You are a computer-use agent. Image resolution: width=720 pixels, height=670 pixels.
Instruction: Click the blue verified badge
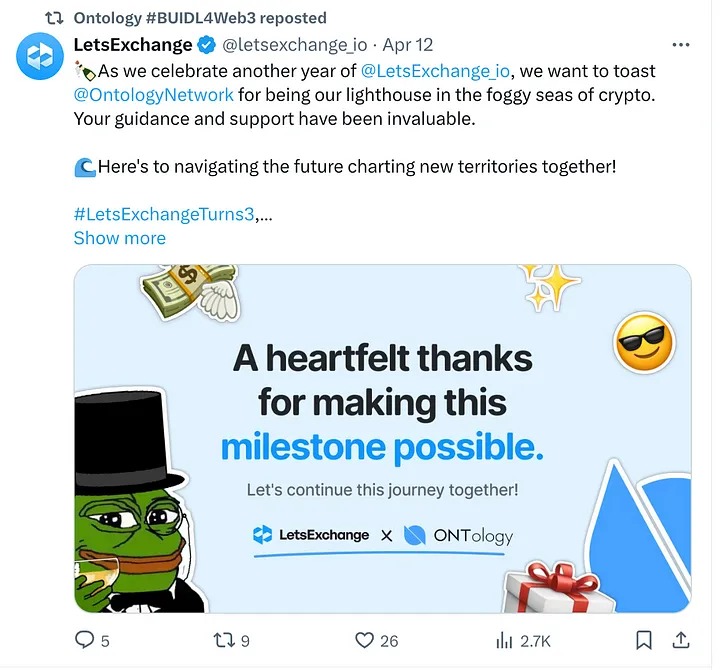207,45
